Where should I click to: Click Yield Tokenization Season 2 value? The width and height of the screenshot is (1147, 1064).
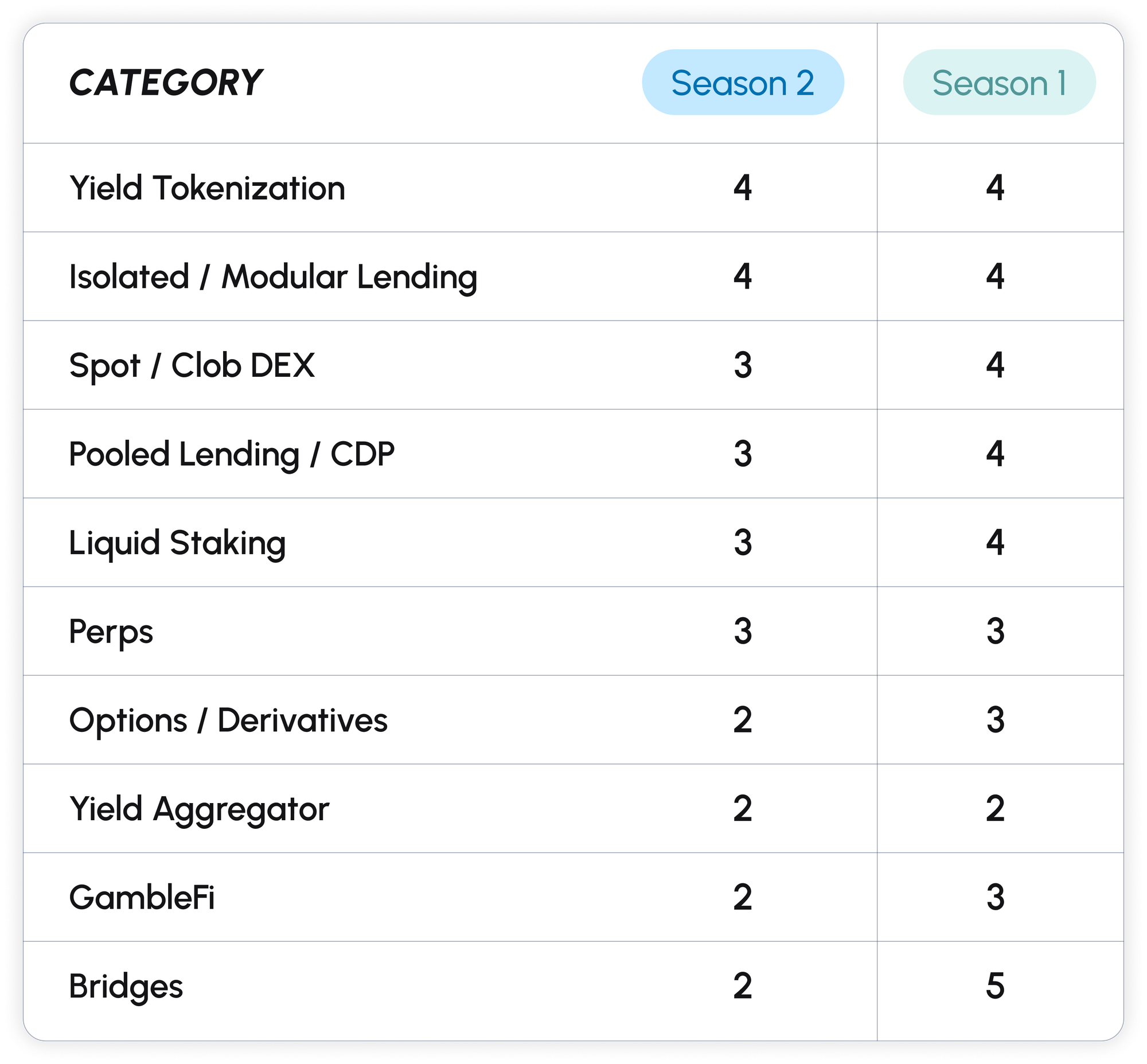click(x=742, y=188)
